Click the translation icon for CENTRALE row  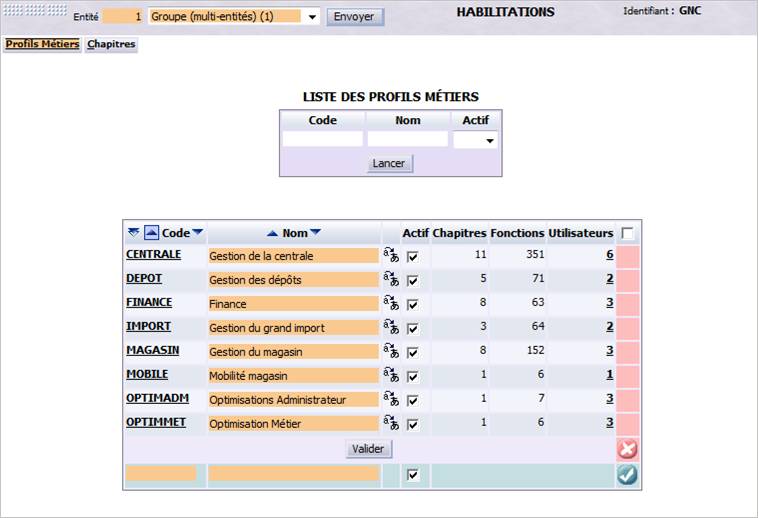point(391,255)
